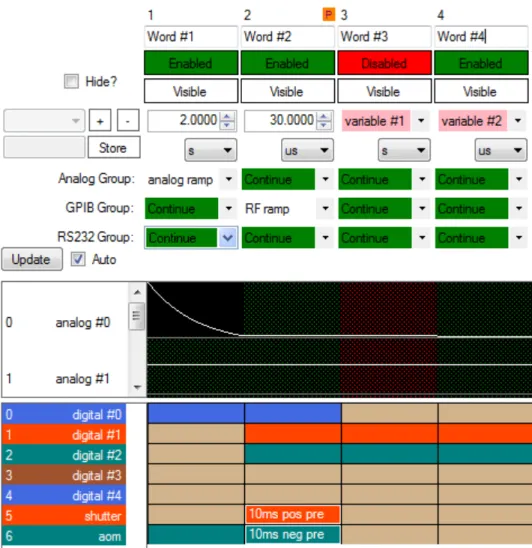Open Word #3 time unit dropdown (s)
Viewport: 532px width, 548px height.
click(x=404, y=150)
